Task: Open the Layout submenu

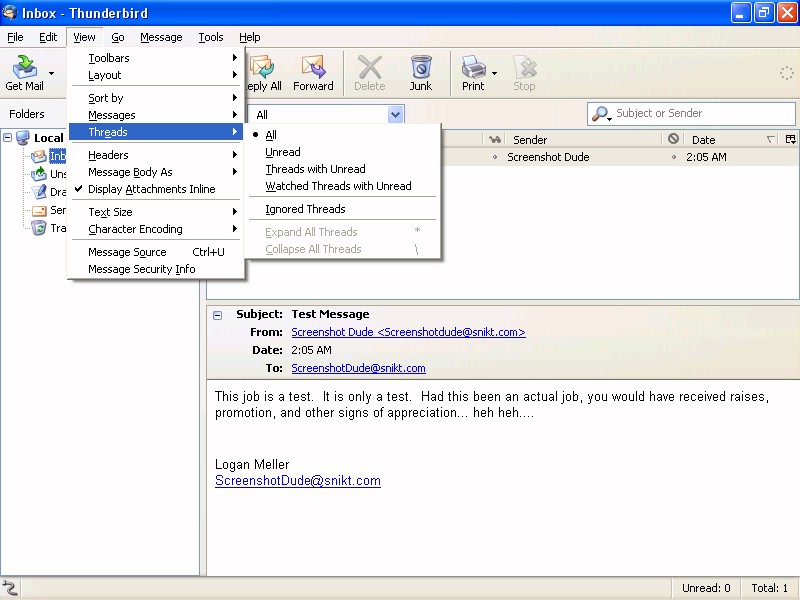Action: (x=157, y=75)
